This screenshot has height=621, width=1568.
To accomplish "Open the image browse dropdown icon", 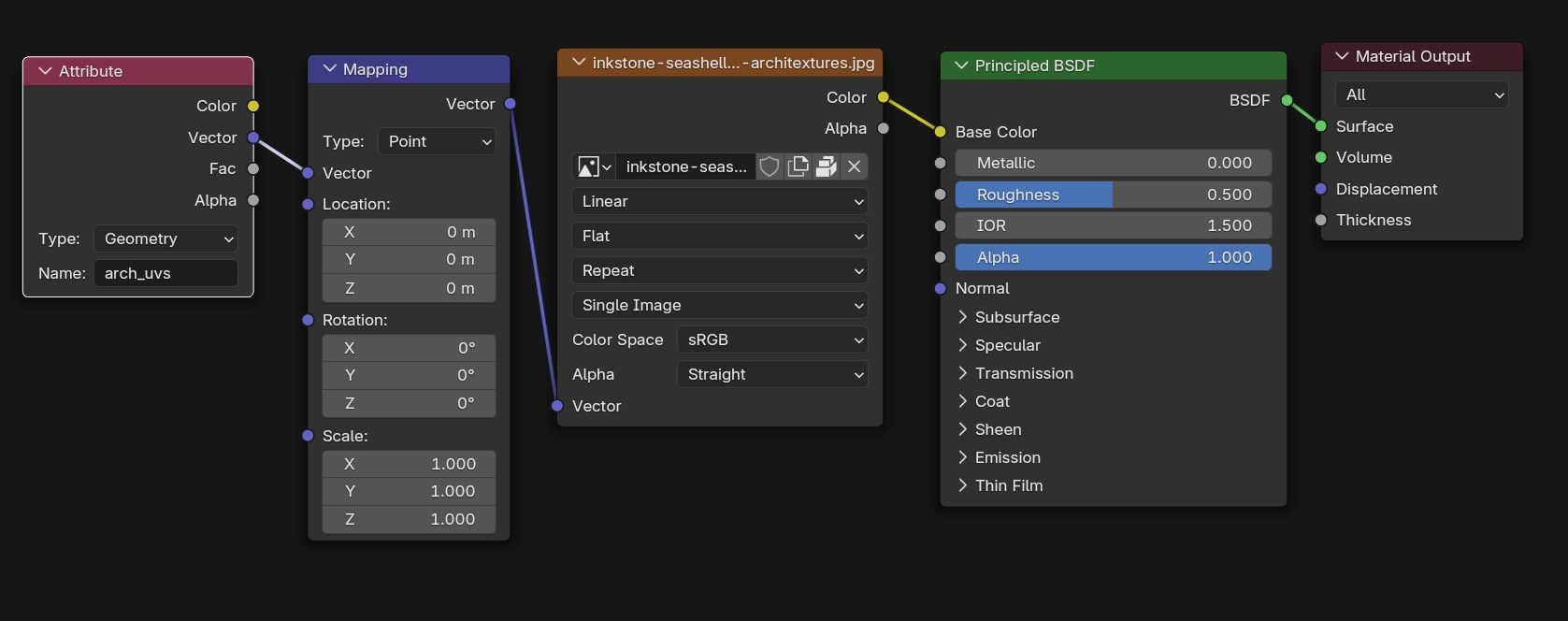I will [594, 166].
